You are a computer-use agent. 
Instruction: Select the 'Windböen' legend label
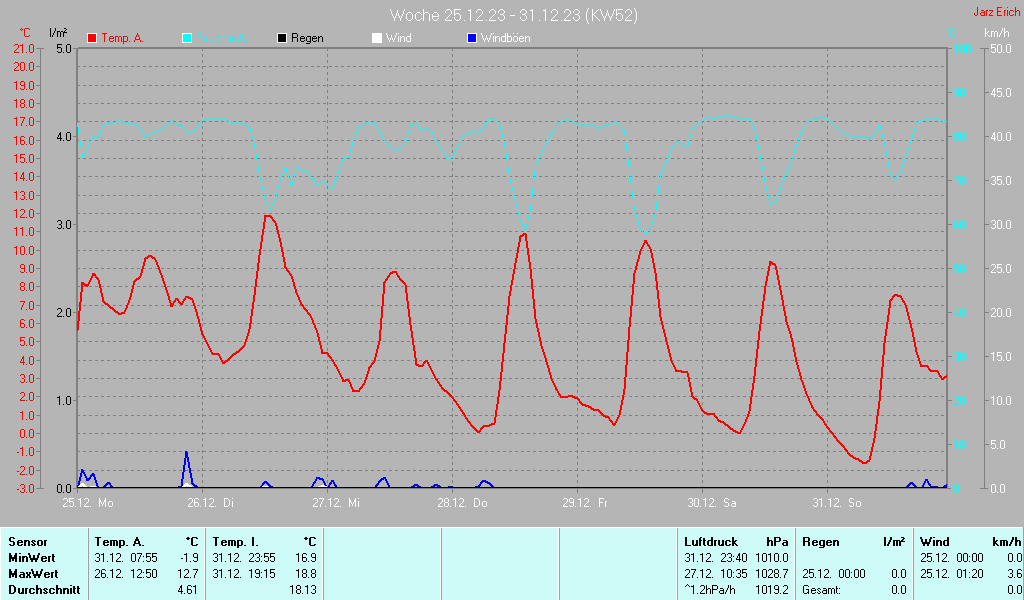505,38
